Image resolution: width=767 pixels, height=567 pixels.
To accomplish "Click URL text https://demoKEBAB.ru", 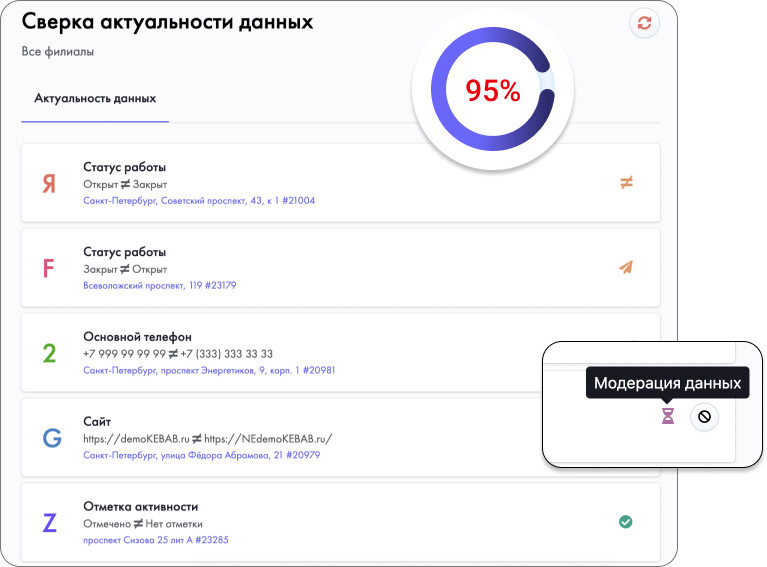I will (x=136, y=439).
